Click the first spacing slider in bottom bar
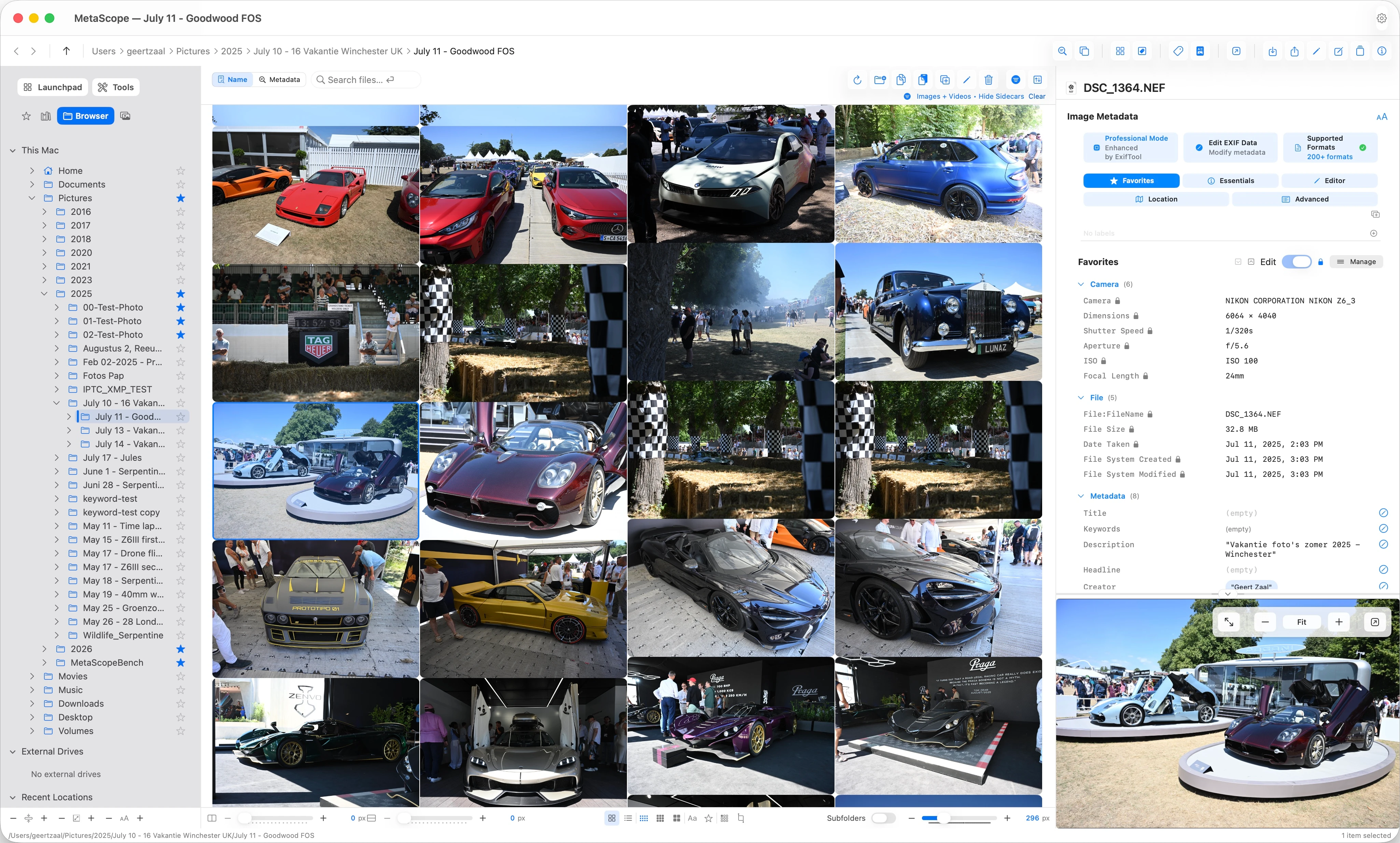1400x843 pixels. [275, 818]
